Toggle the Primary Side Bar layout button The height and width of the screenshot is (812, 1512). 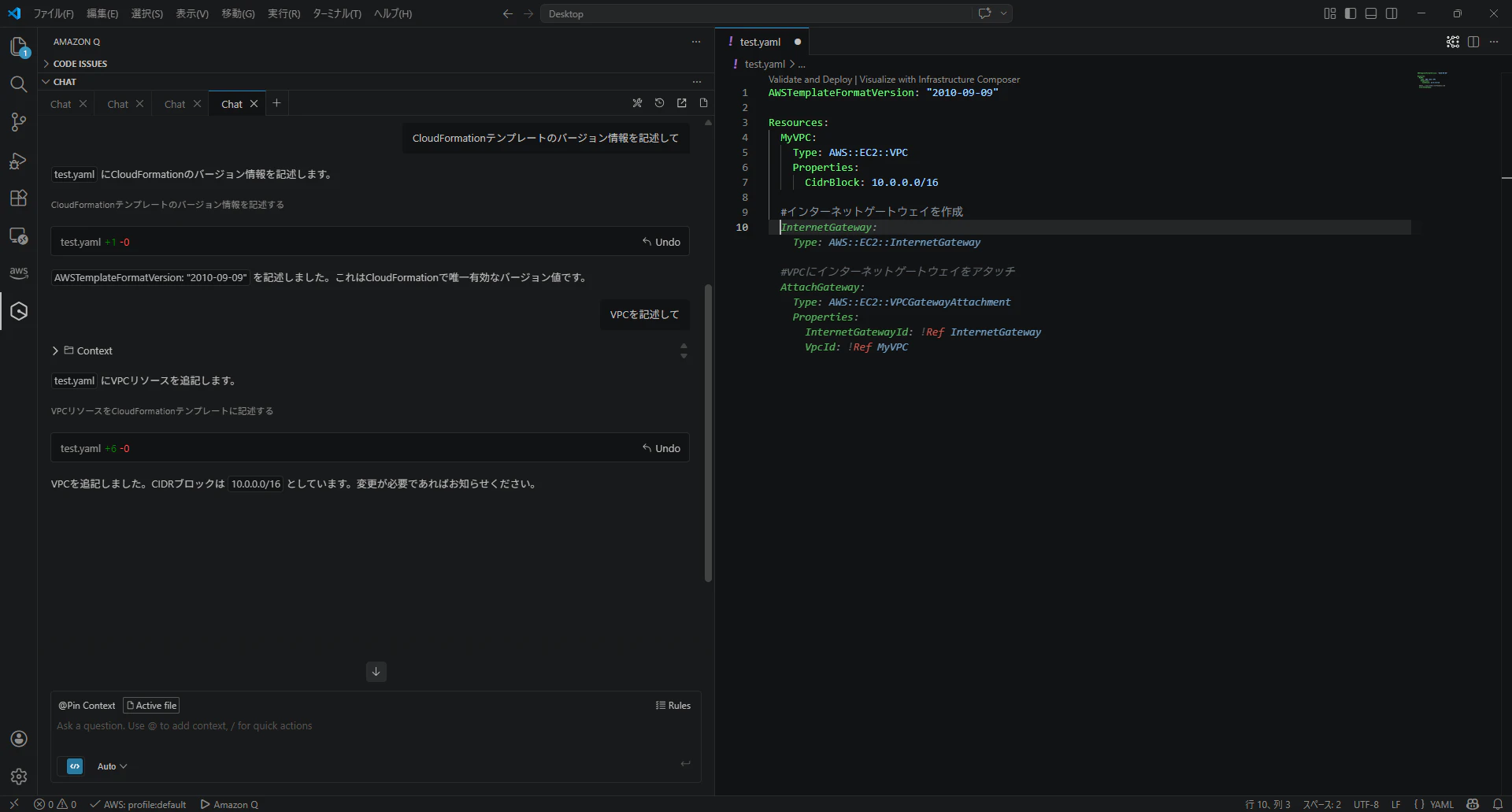[1351, 13]
